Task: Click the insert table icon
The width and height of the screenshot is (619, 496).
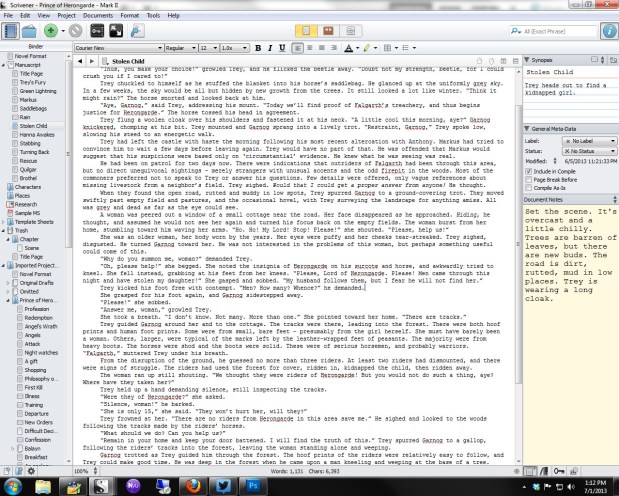Action: pos(387,48)
